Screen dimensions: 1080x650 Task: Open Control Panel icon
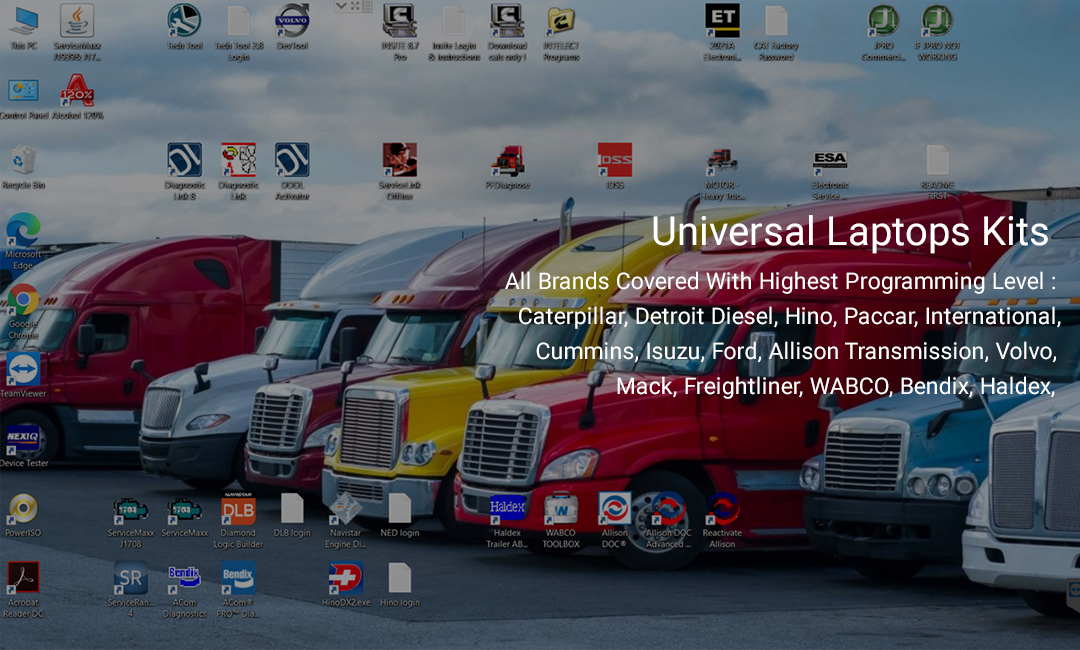point(23,98)
